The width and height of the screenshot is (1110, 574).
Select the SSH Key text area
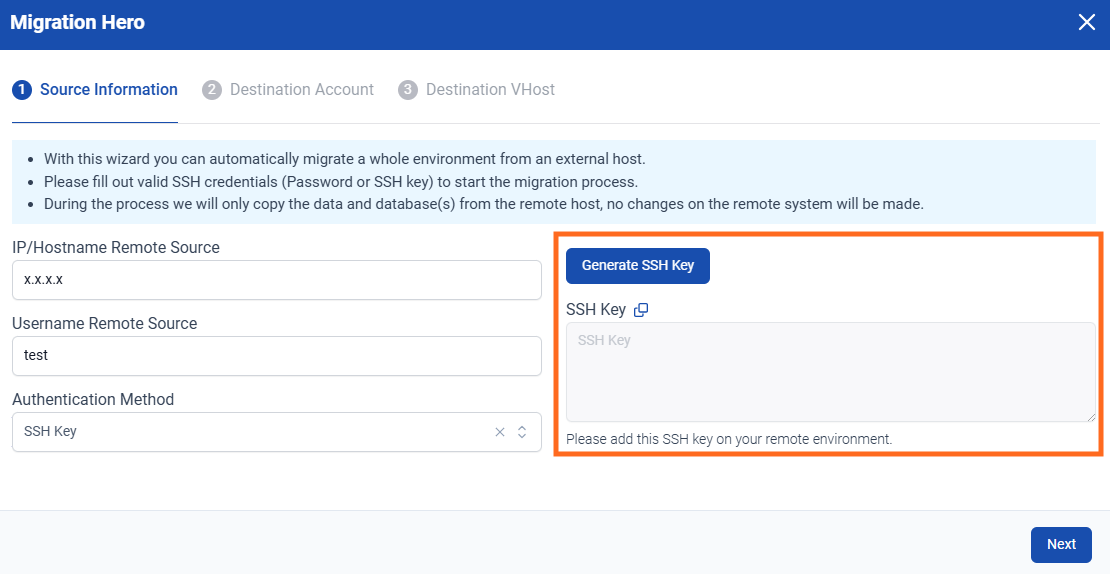(x=830, y=372)
